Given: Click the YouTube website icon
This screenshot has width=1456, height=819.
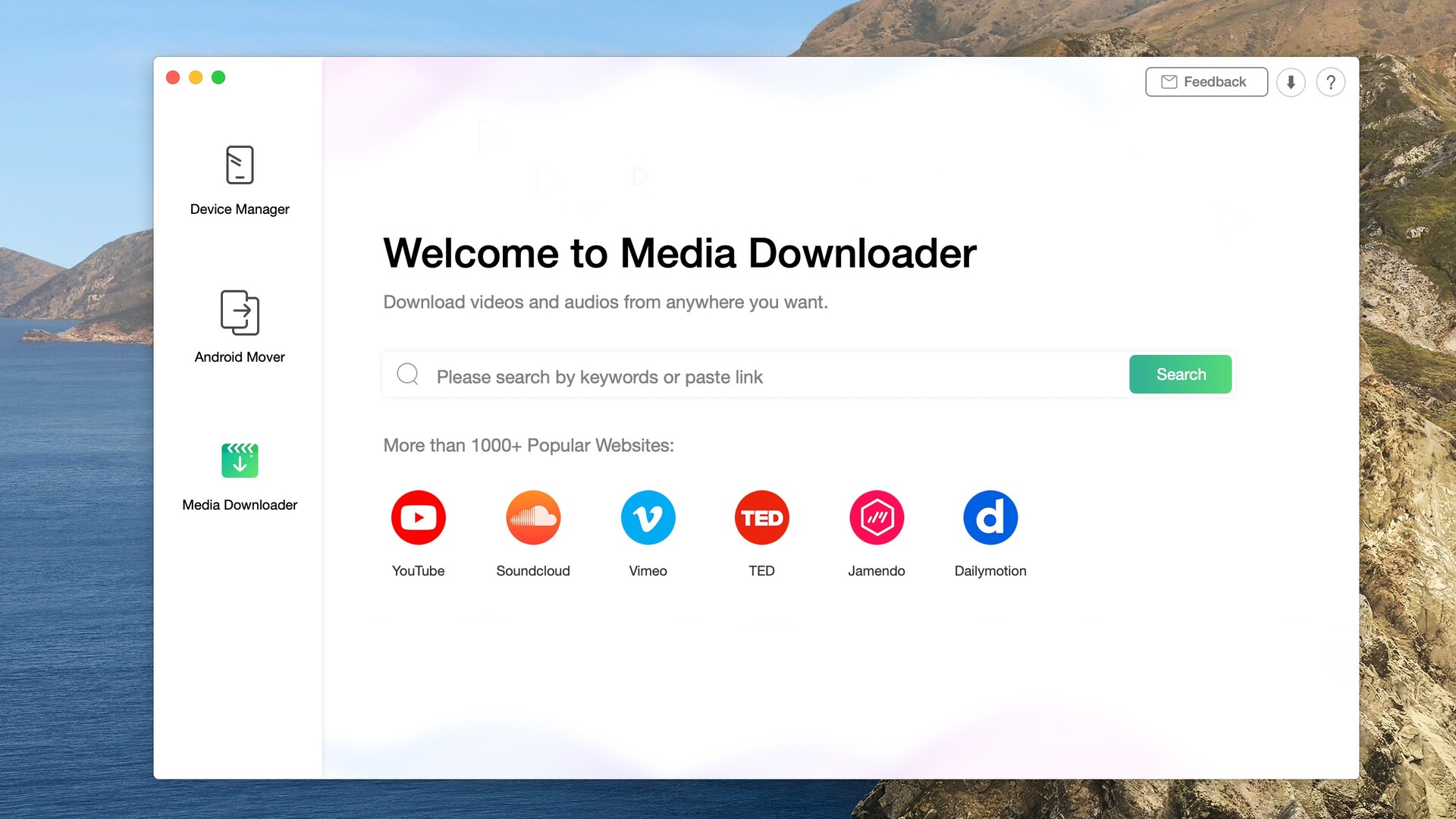Looking at the screenshot, I should 419,518.
